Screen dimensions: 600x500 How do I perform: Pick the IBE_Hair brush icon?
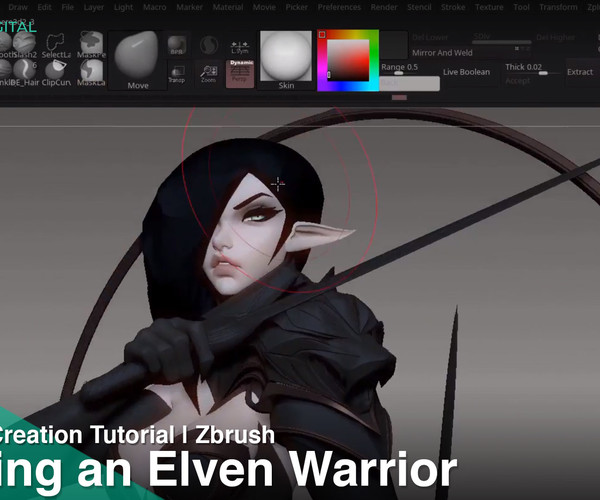click(x=25, y=73)
